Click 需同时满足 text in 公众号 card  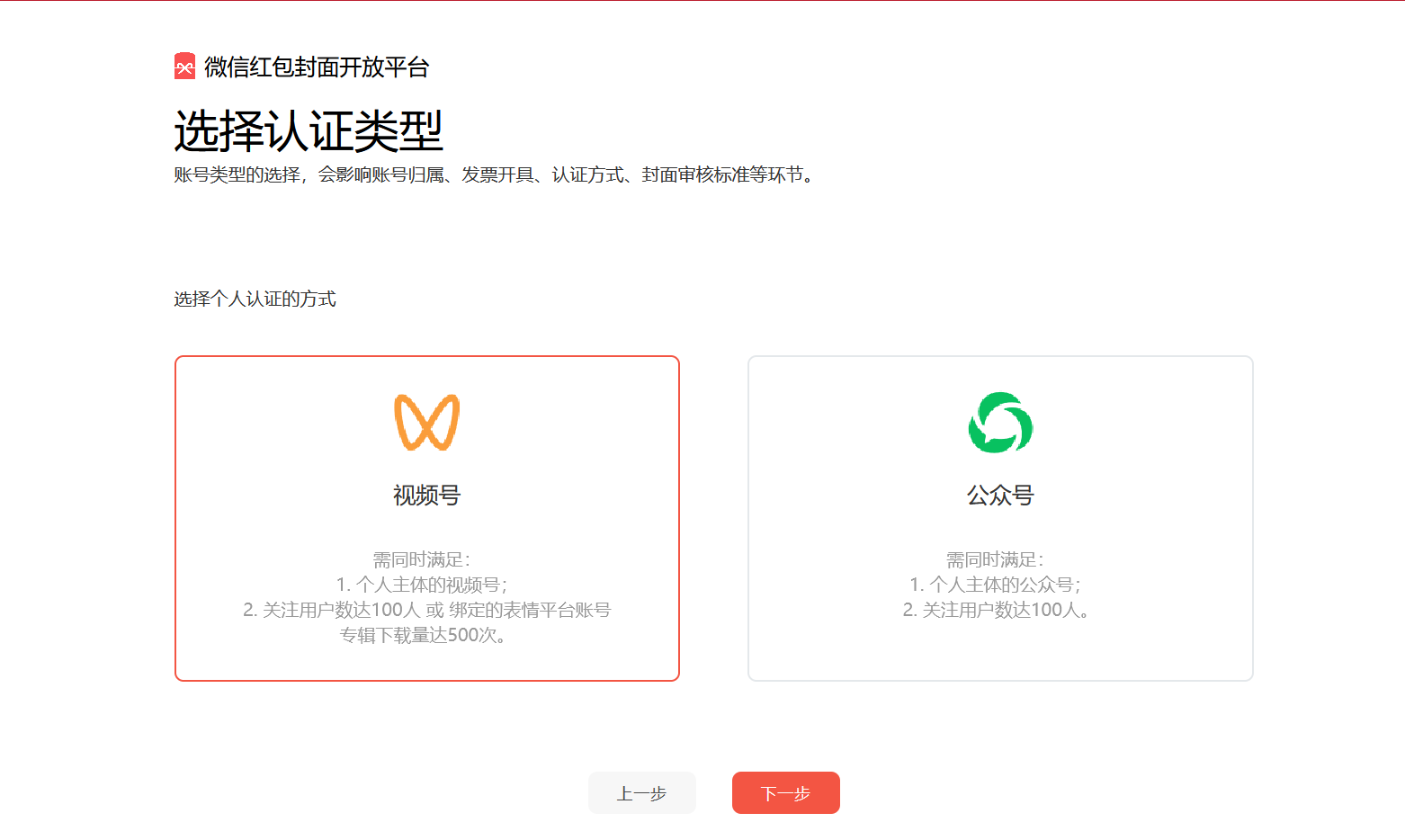coord(995,559)
